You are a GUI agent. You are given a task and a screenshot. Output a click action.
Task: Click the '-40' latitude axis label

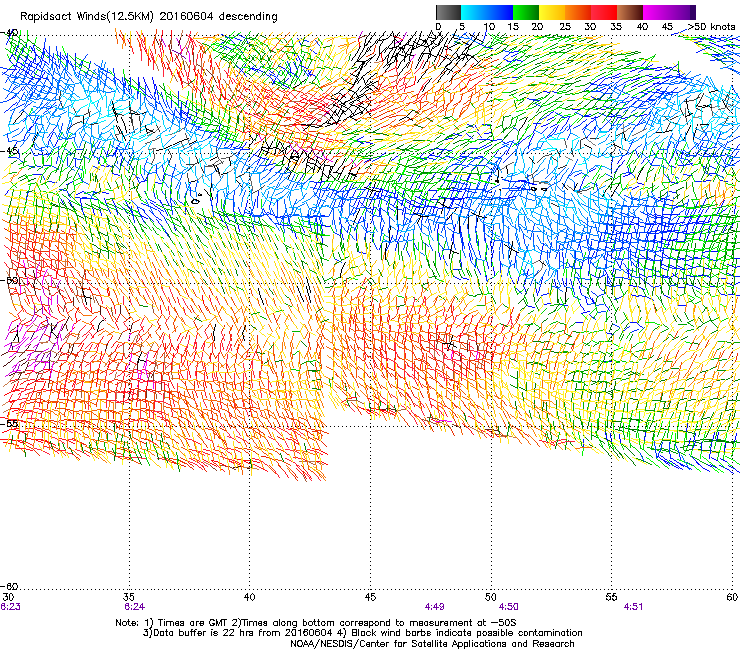pyautogui.click(x=9, y=34)
